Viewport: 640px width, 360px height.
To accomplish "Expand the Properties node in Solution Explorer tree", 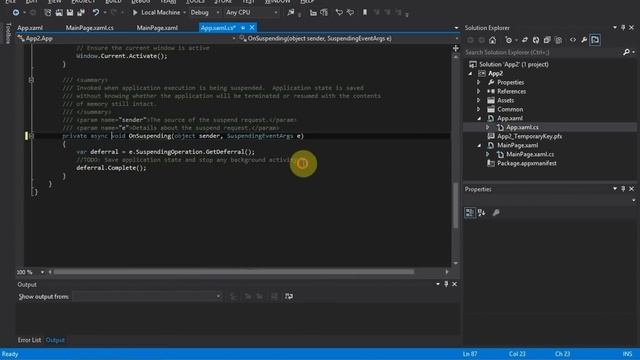I will pos(478,82).
